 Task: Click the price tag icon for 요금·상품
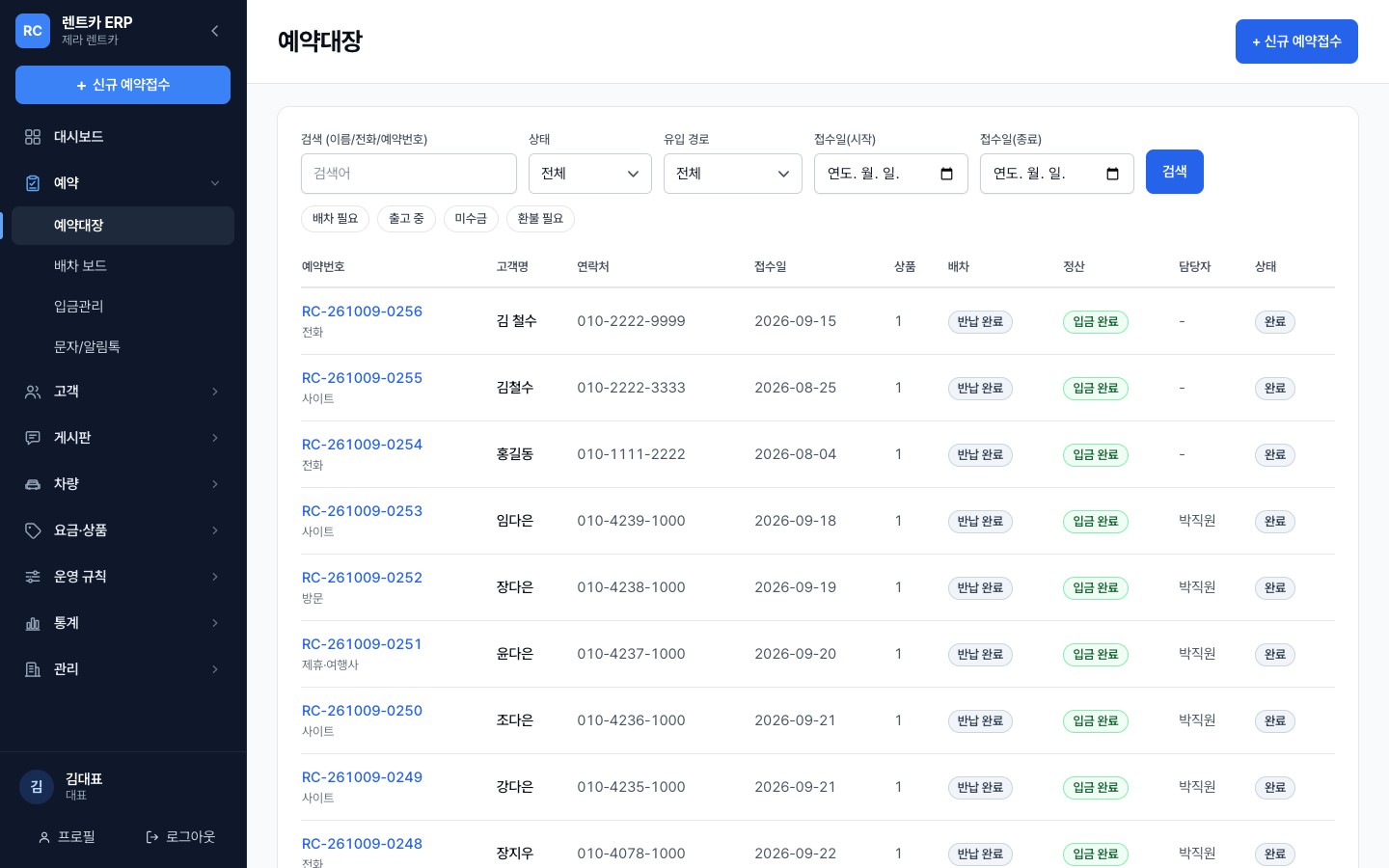click(x=33, y=530)
